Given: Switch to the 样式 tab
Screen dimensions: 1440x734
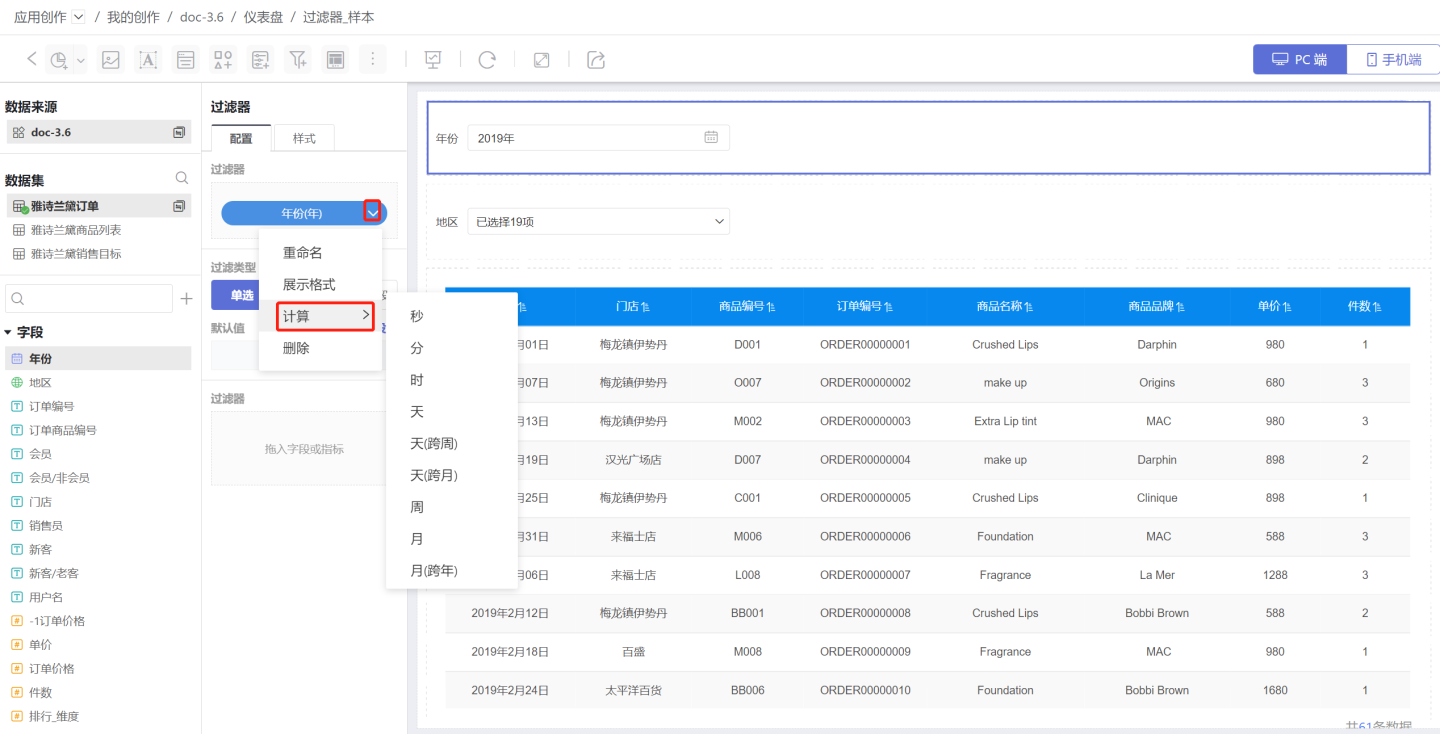Looking at the screenshot, I should tap(304, 138).
